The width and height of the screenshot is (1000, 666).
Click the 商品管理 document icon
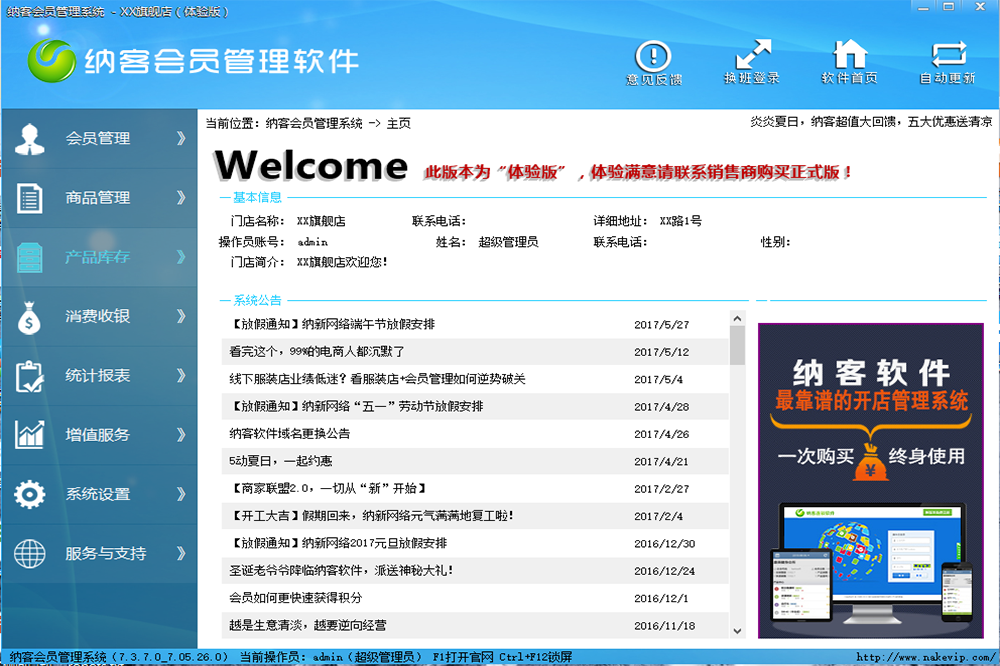pyautogui.click(x=29, y=198)
